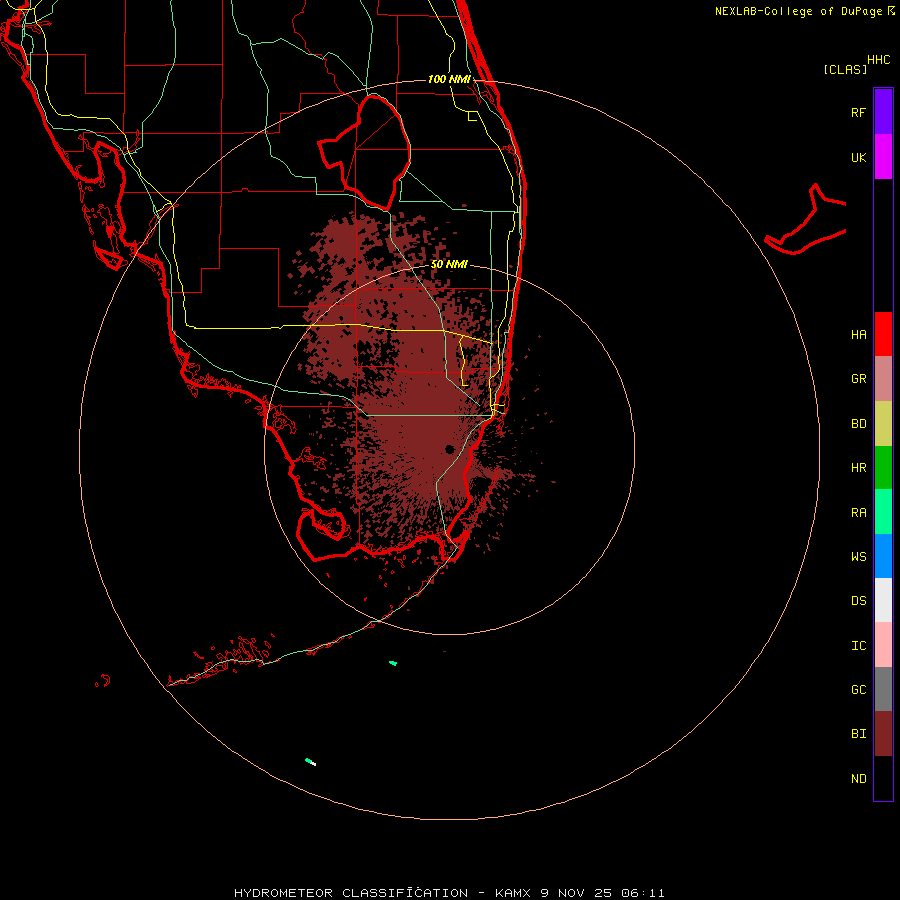This screenshot has height=900, width=900.
Task: Click the light pink IC swatch
Action: pos(883,645)
